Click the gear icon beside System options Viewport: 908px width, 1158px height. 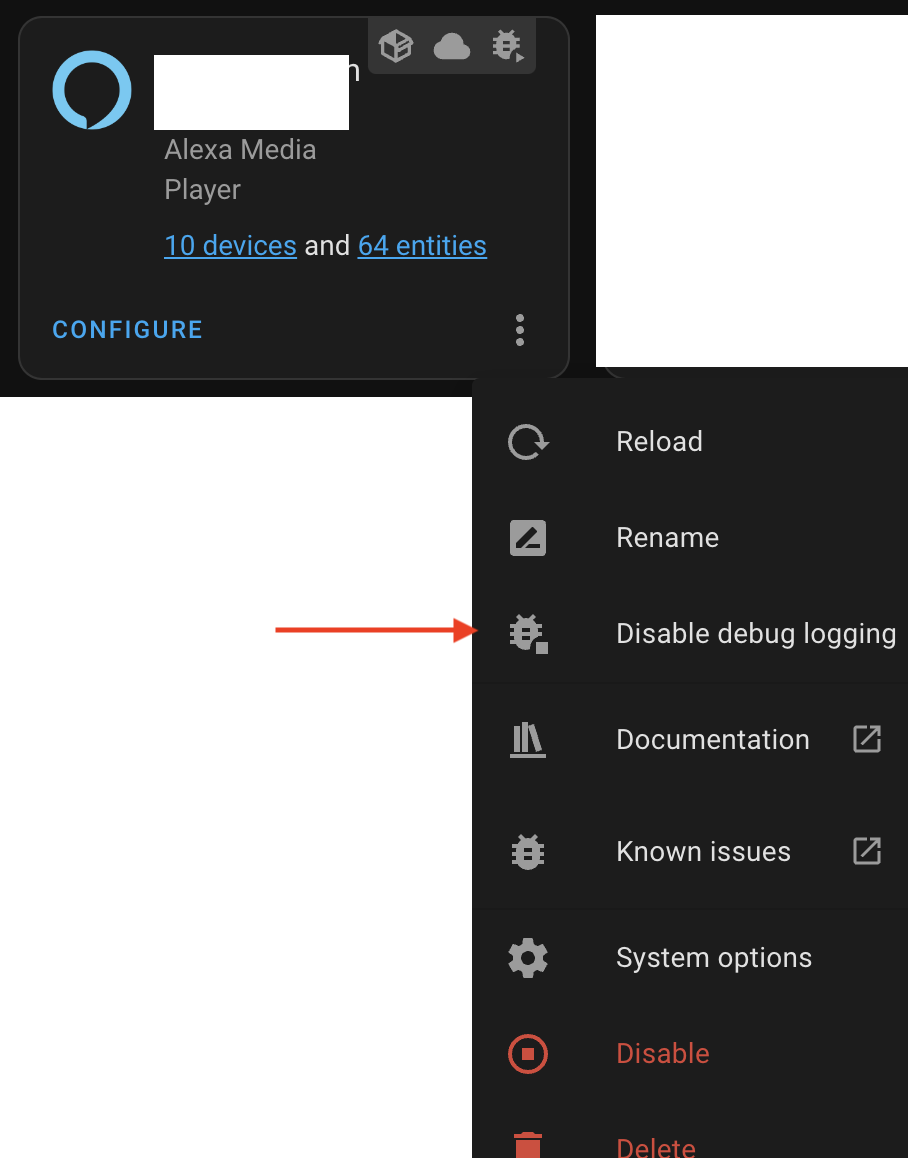point(527,957)
